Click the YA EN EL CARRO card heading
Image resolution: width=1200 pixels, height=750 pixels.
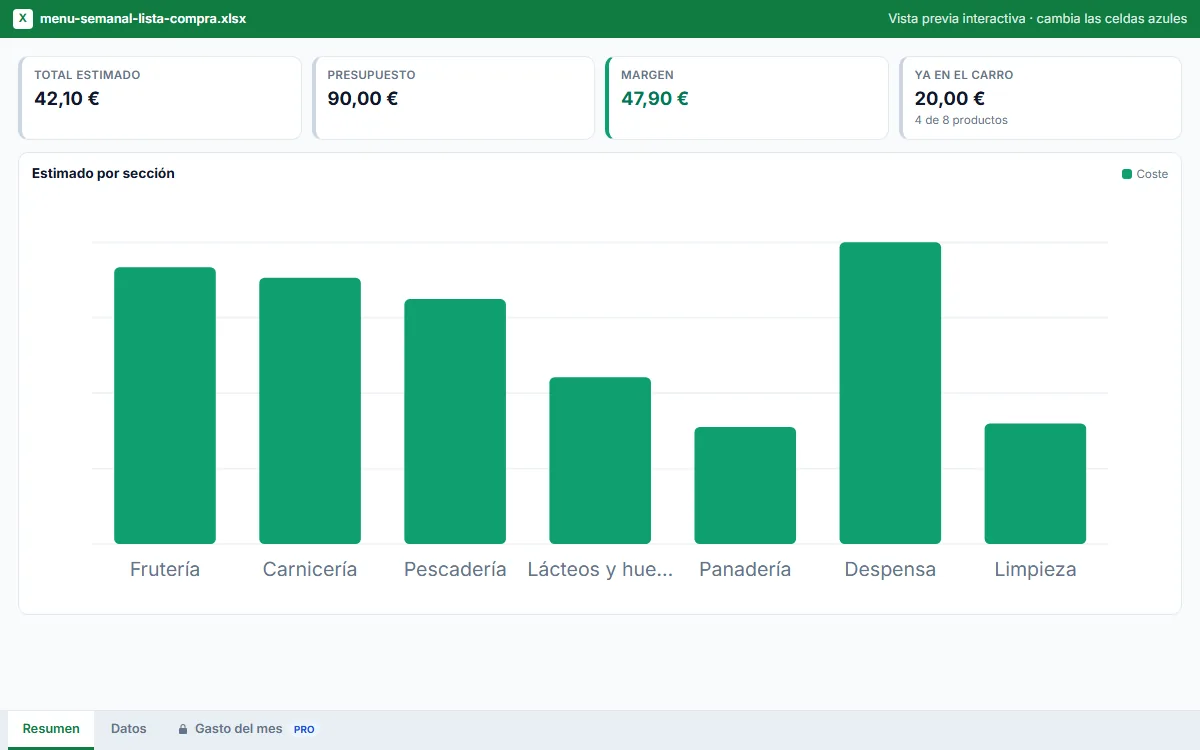coord(964,75)
